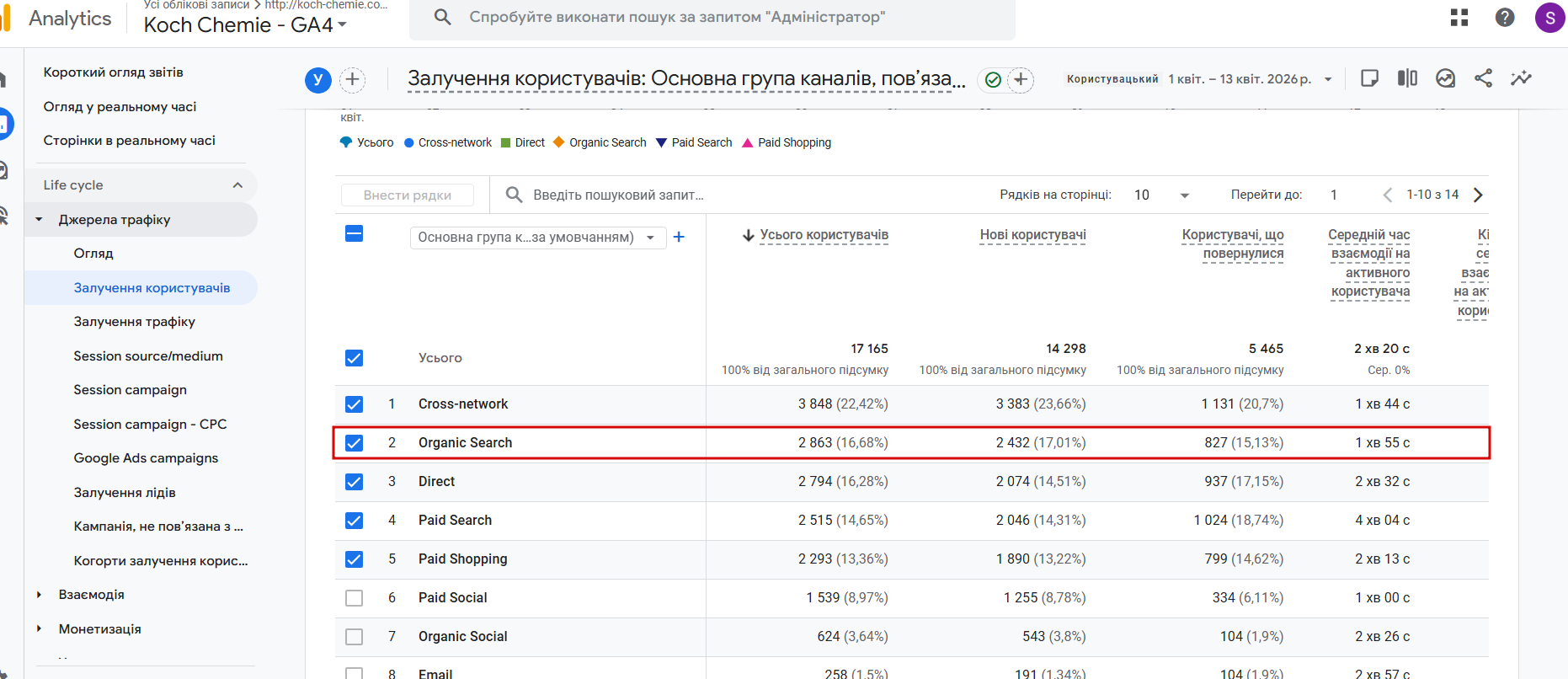Open the Google Ads campaigns report
The width and height of the screenshot is (1568, 679).
146,458
